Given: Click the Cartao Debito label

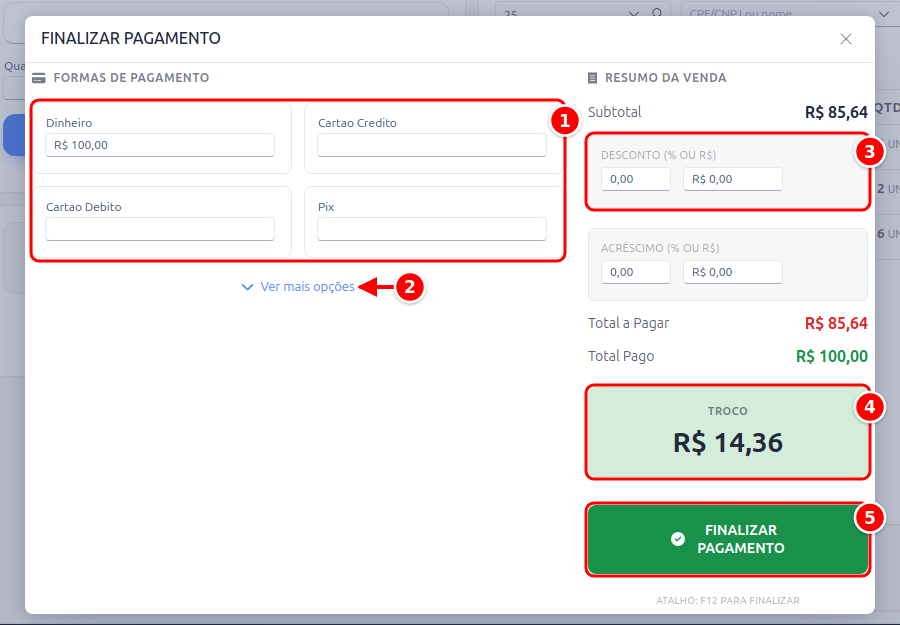Looking at the screenshot, I should point(84,207).
